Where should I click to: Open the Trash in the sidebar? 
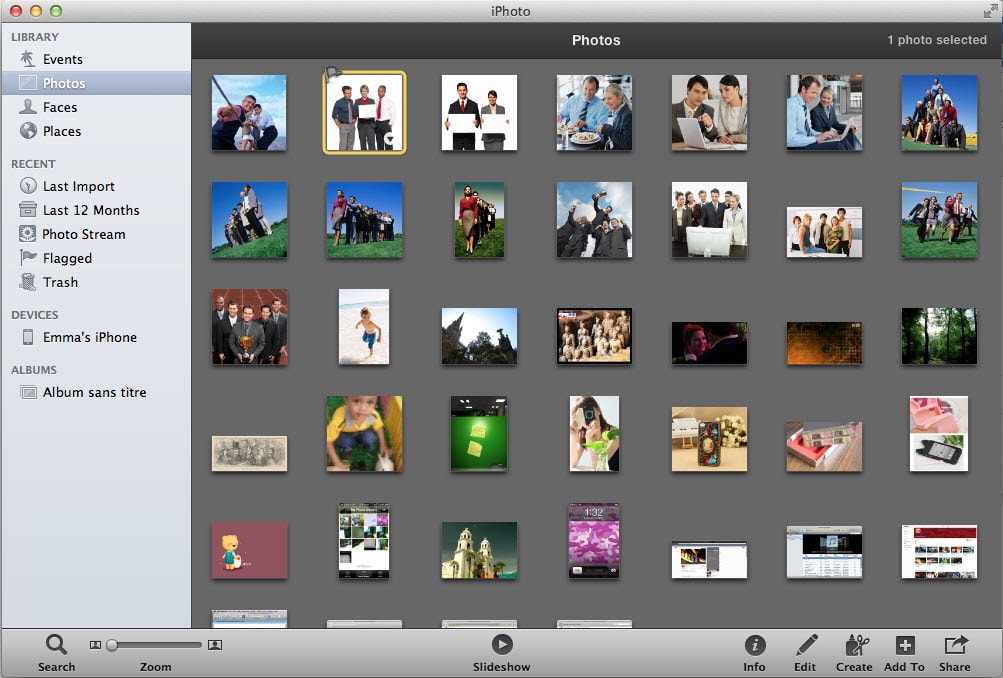tap(60, 282)
